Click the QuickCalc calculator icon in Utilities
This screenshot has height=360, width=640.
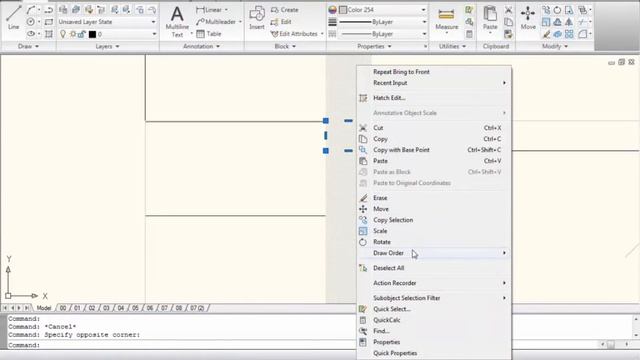tap(469, 34)
